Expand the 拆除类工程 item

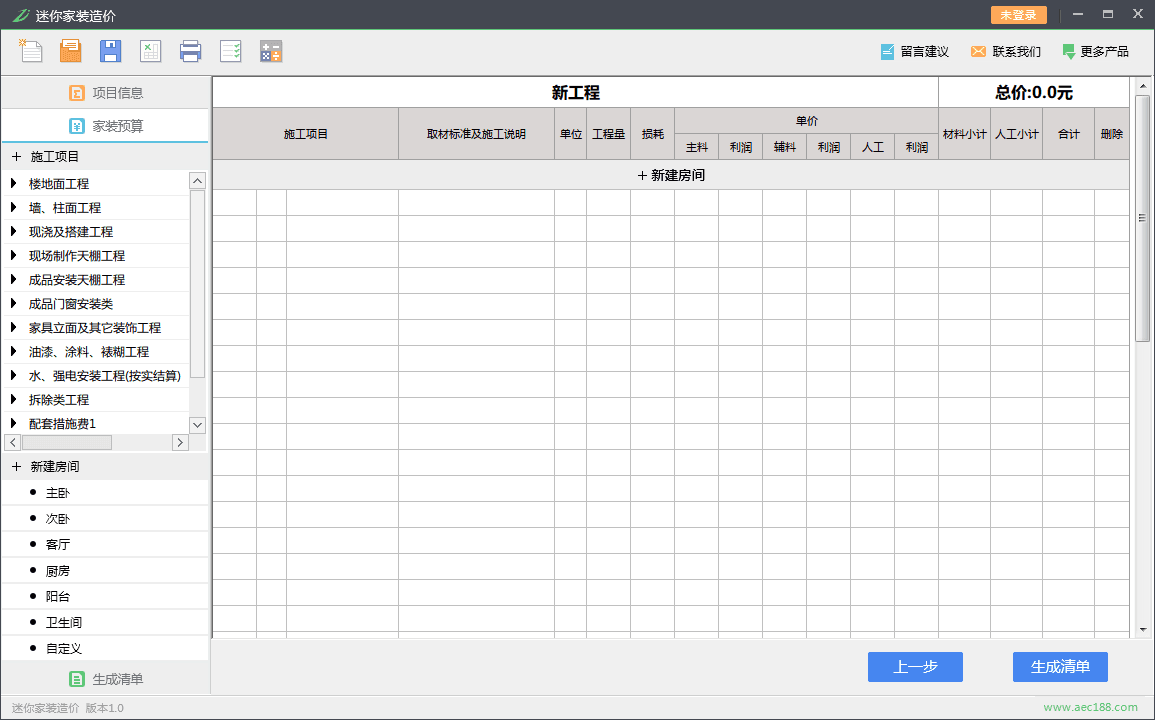click(x=14, y=400)
